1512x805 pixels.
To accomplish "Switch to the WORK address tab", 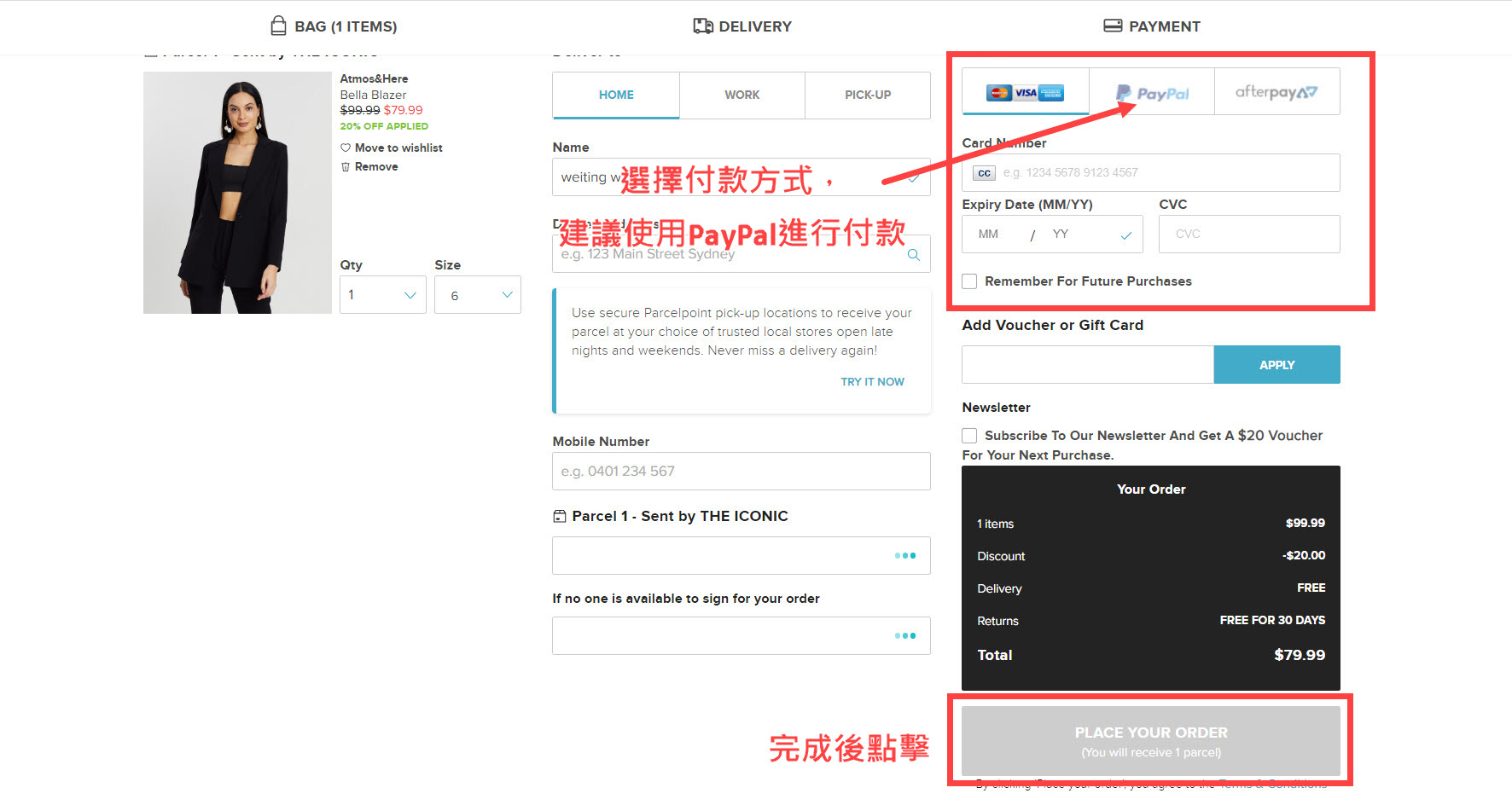I will click(x=741, y=95).
